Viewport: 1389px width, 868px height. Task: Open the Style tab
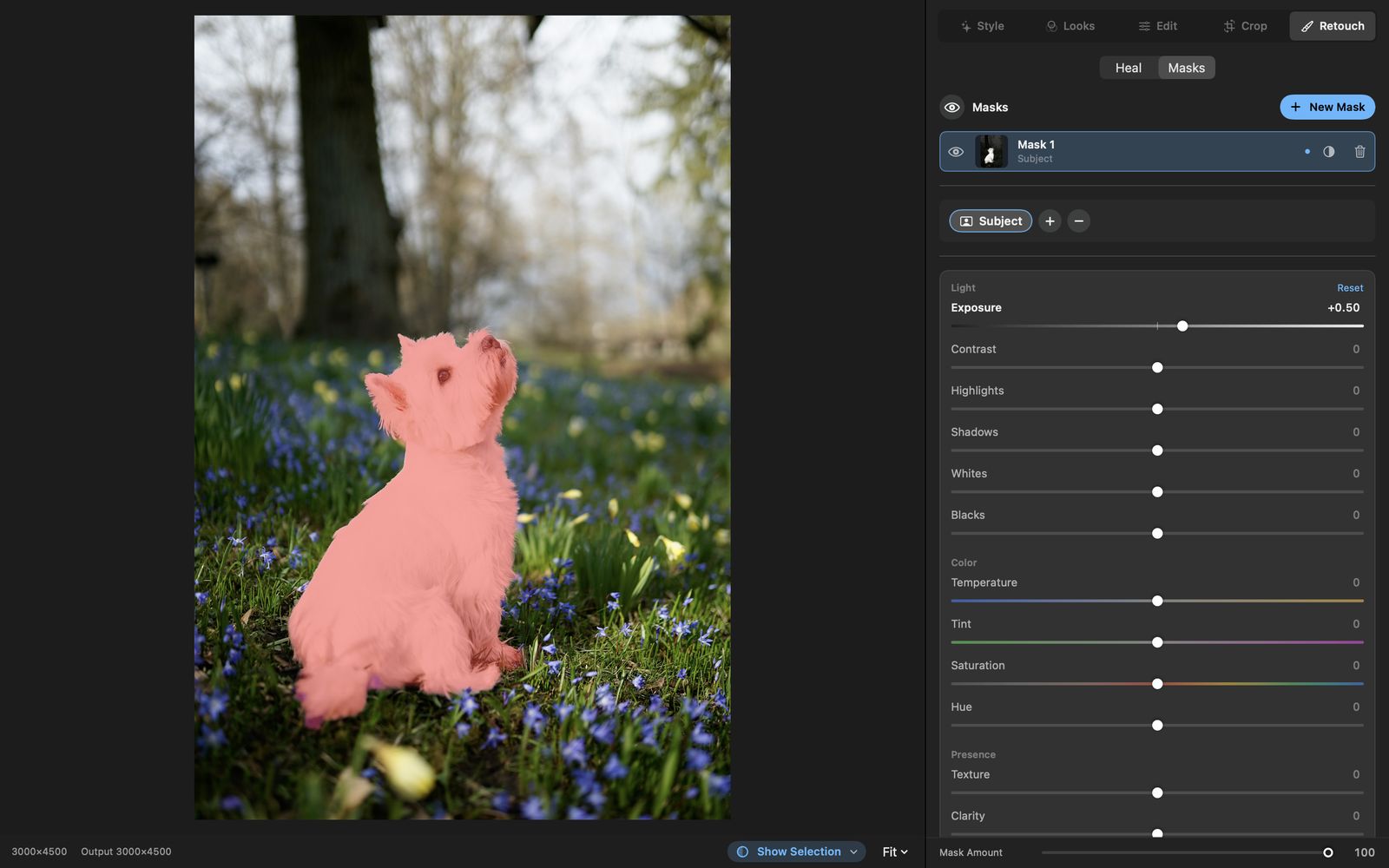(982, 26)
